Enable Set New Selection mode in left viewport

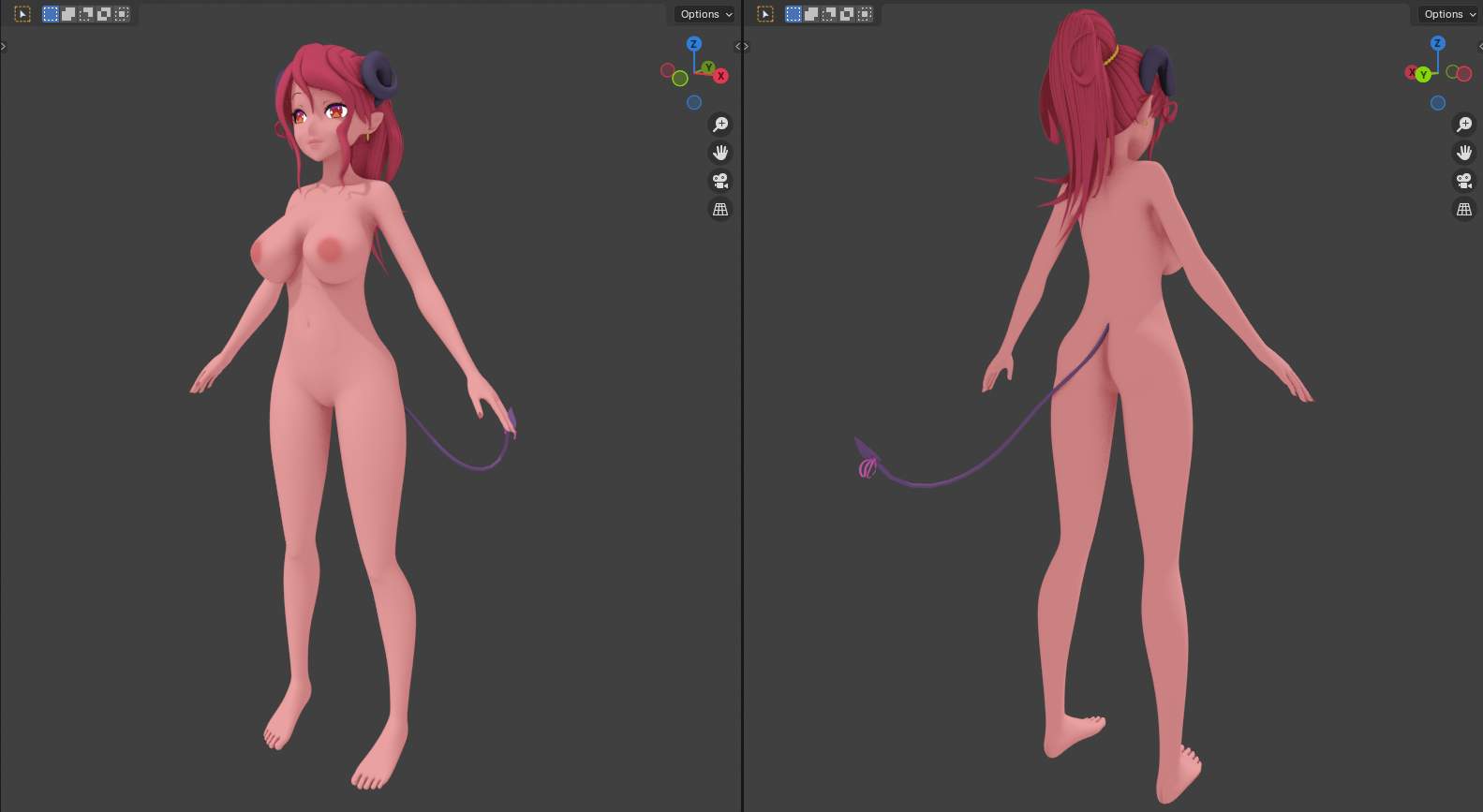point(51,14)
